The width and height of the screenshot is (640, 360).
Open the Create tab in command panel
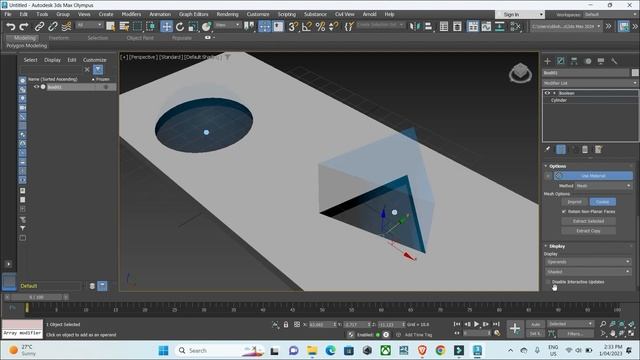click(x=548, y=61)
